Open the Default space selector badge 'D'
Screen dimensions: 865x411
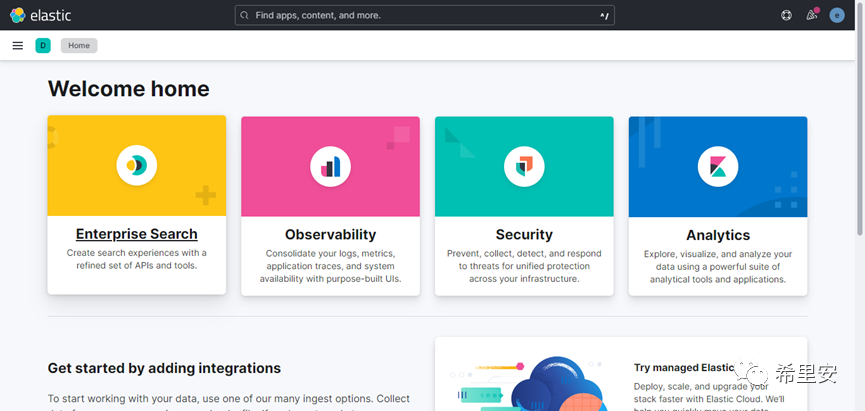point(43,46)
